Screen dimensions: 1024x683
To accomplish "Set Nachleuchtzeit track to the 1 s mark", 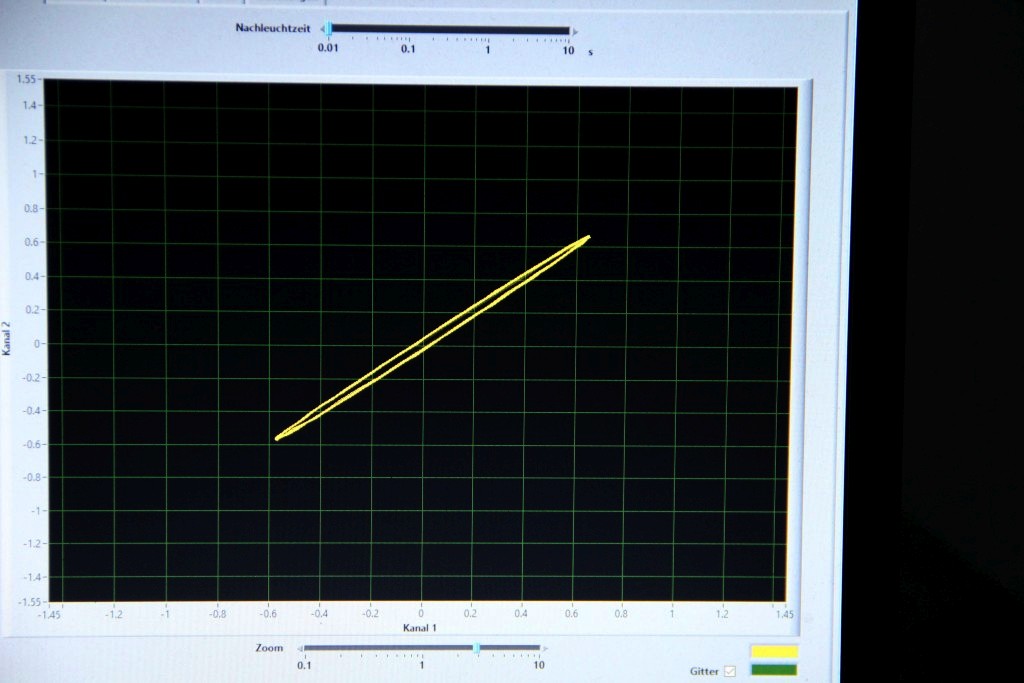I will (488, 31).
